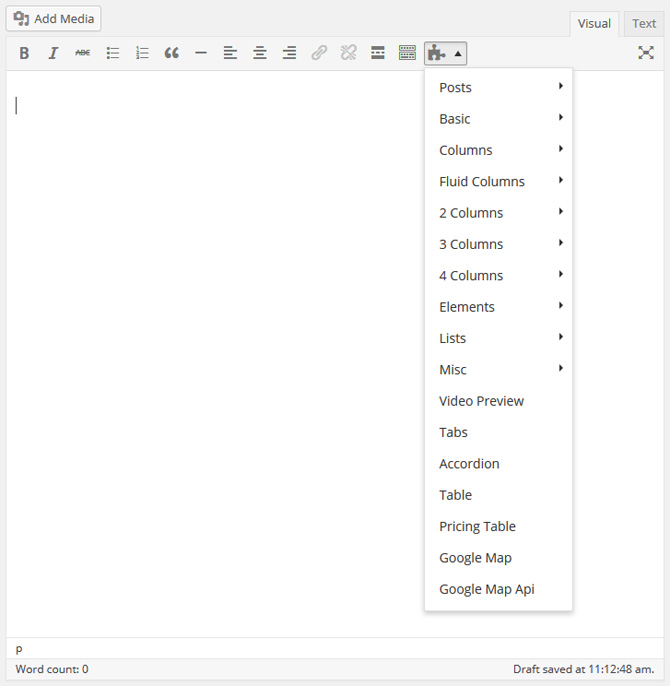Image resolution: width=670 pixels, height=686 pixels.
Task: Show the toolbar toggle (kitchen sink)
Action: [407, 53]
